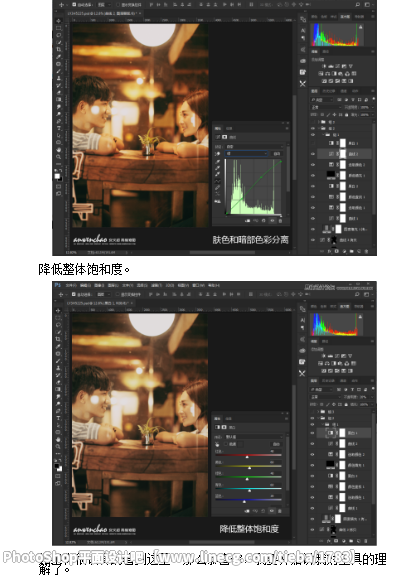
Task: Click Yellows slider handle in lower Properties panel
Action: point(250,468)
